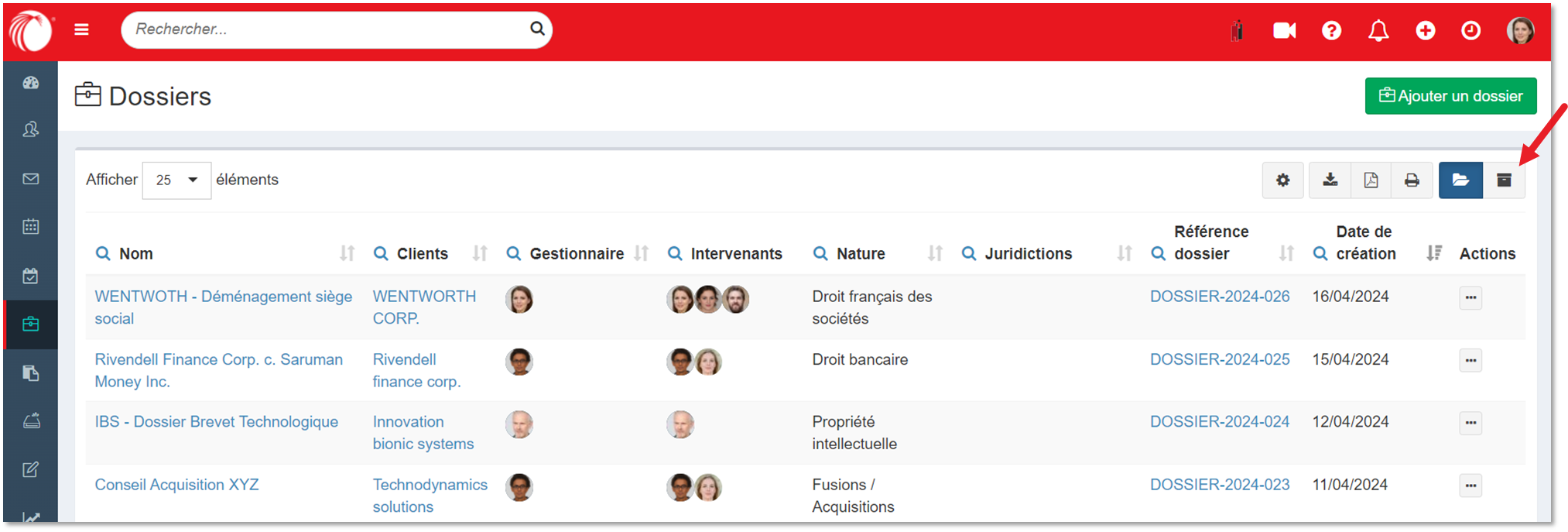1568x532 pixels.
Task: Click the Ajouter un dossier button
Action: point(1450,96)
